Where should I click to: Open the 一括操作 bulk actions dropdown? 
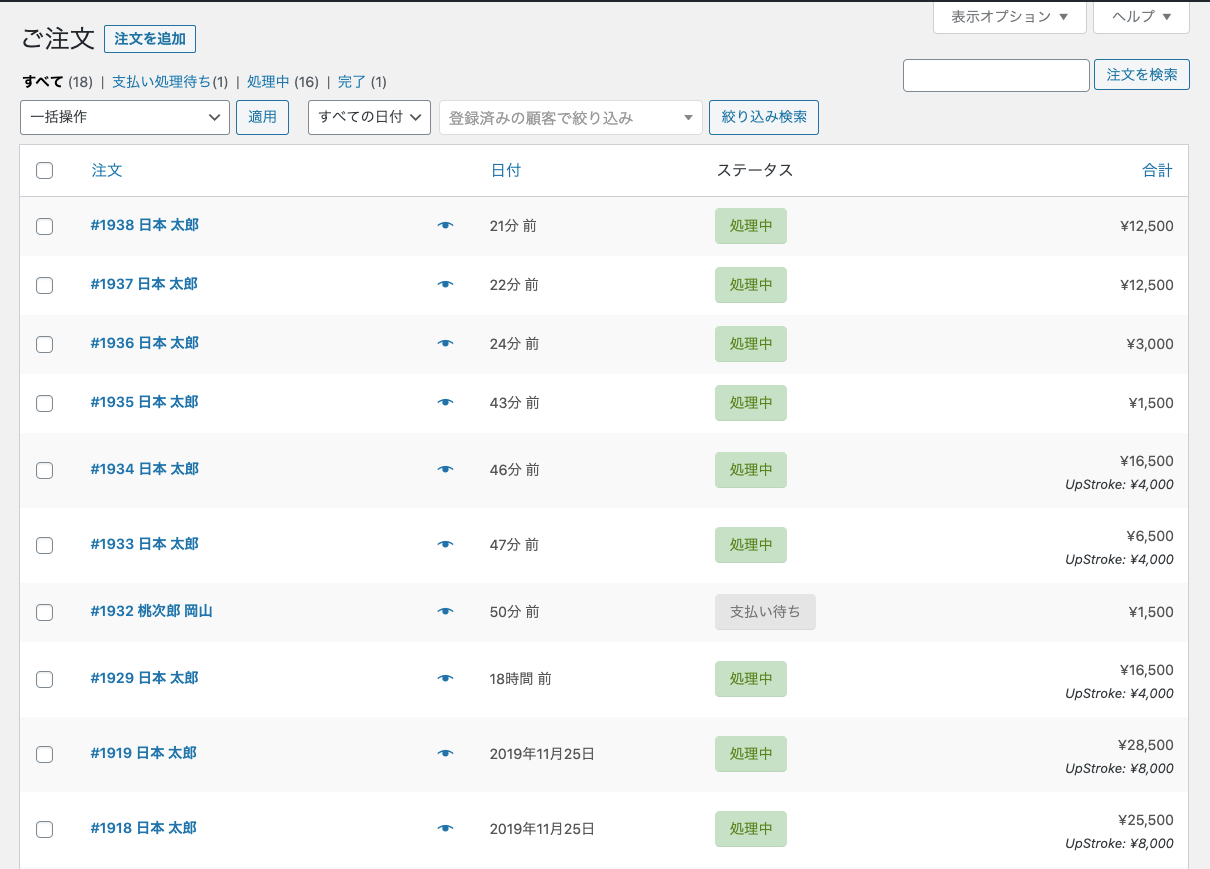point(125,117)
